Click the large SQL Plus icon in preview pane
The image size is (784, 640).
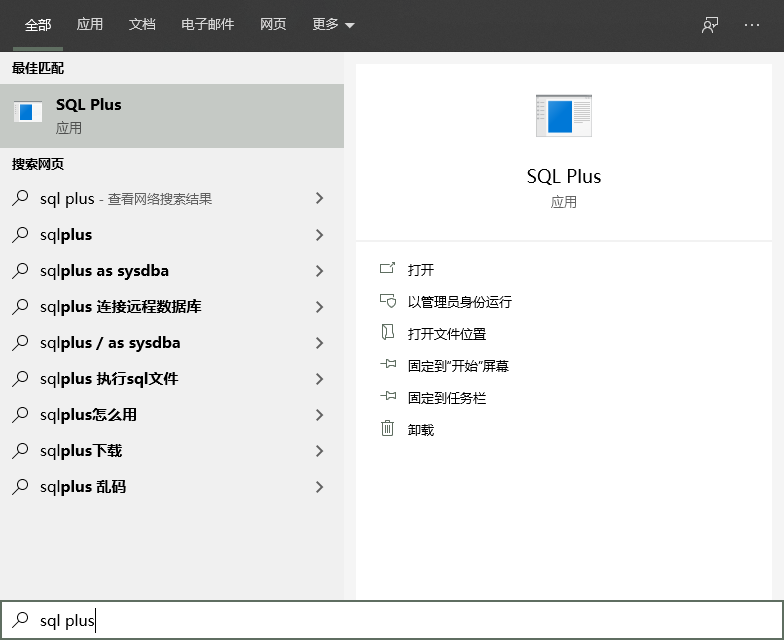[564, 116]
